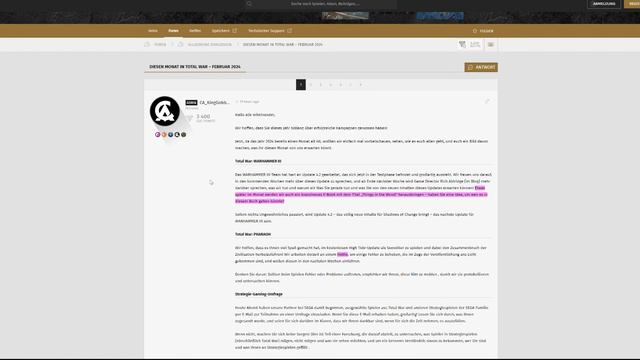Click the breadcrumb home icon
Viewport: 640px width, 360px height.
(147, 44)
